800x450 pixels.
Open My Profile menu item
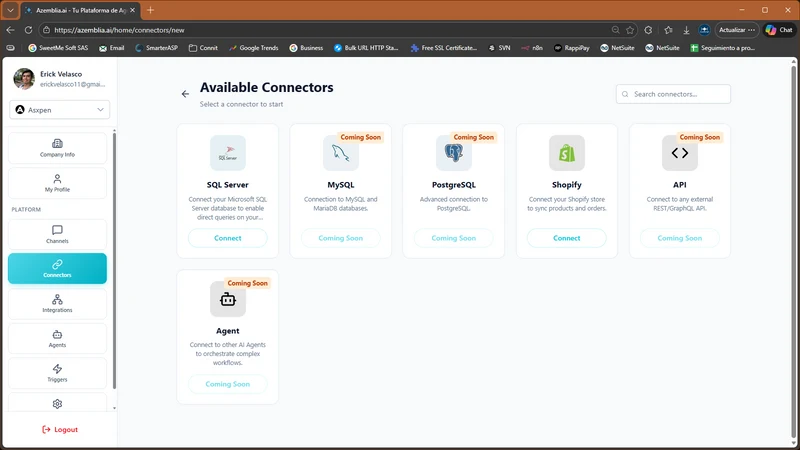57,183
